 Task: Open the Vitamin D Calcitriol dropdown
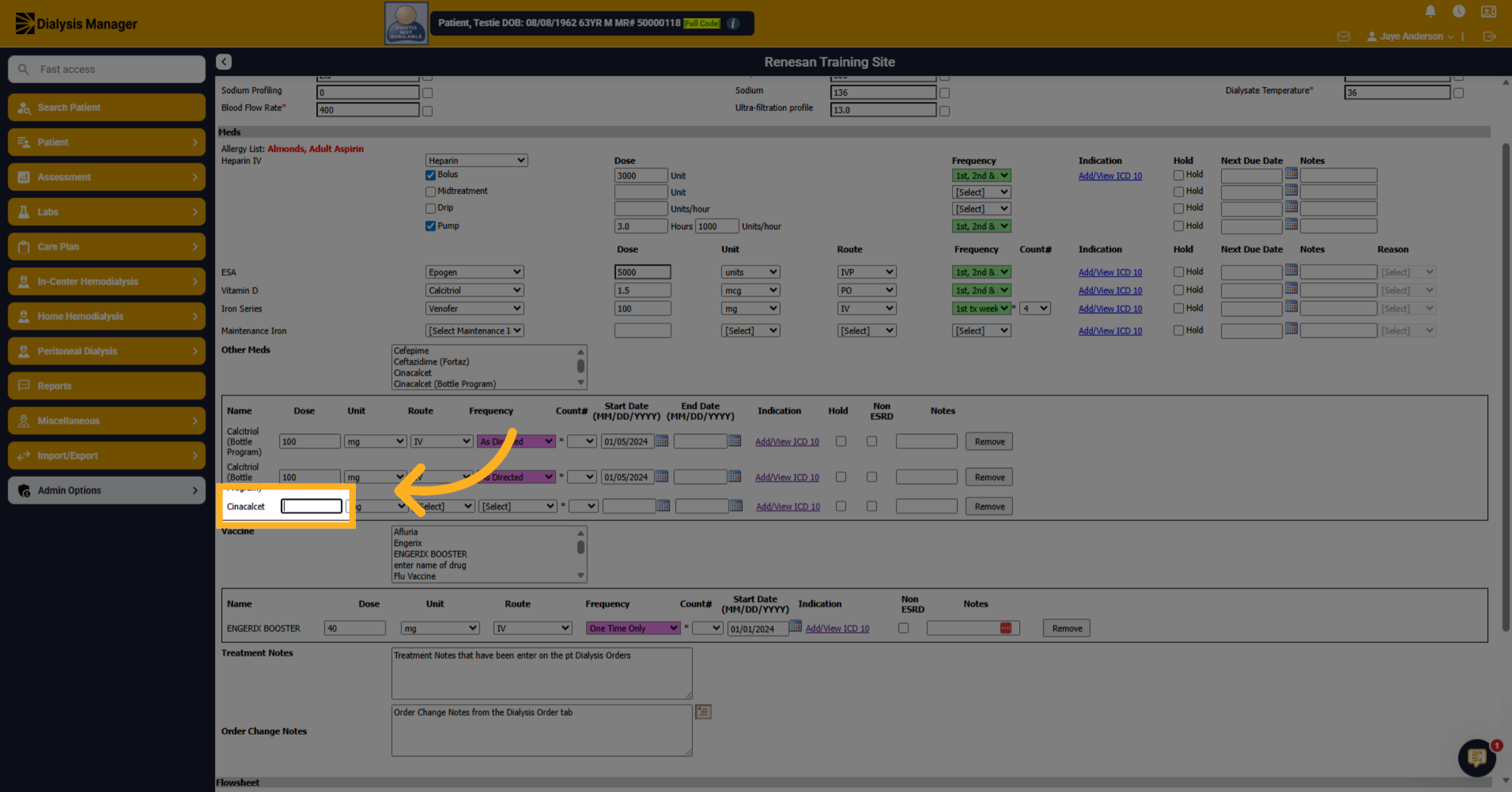click(x=474, y=290)
